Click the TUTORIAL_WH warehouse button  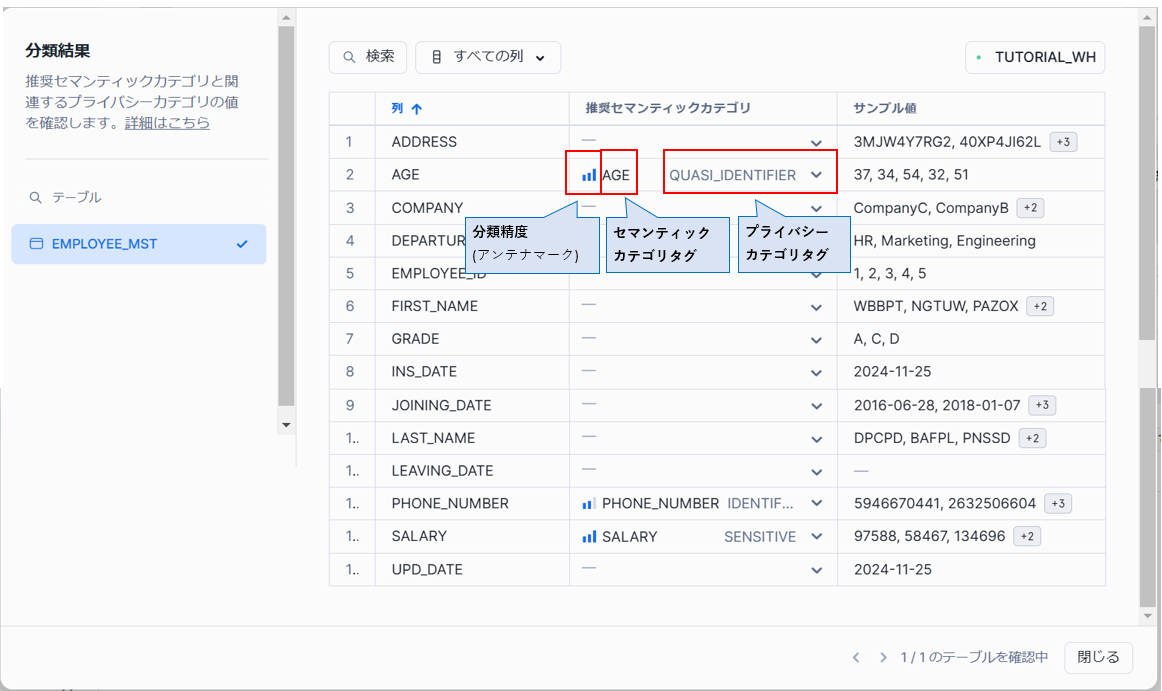1035,57
